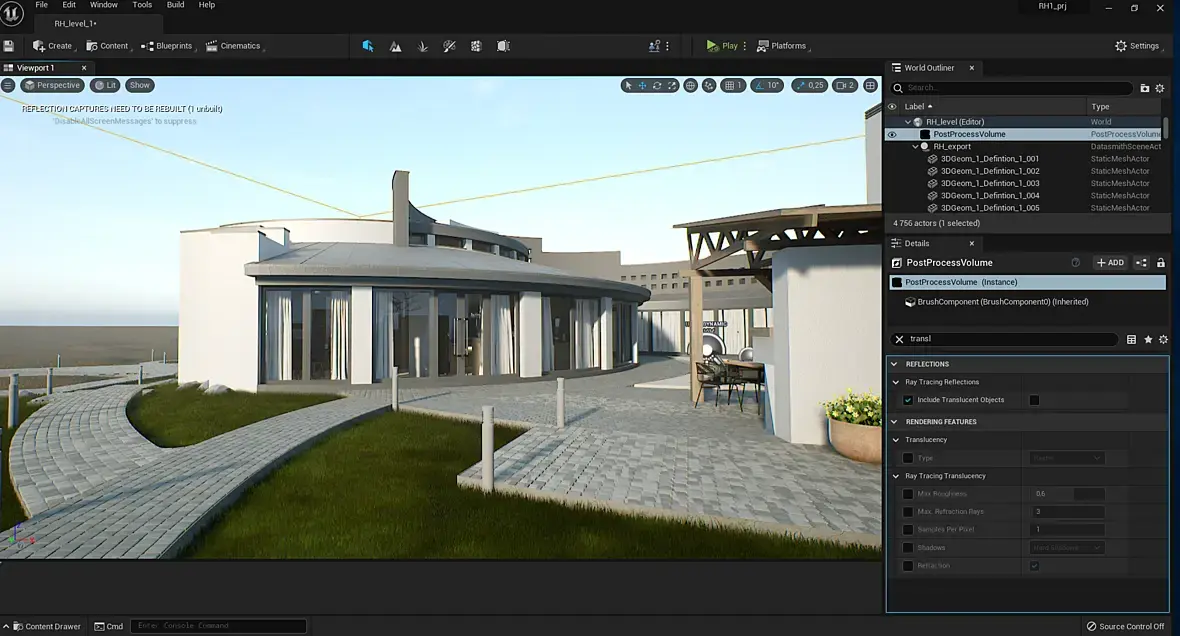
Task: Switch to Landscape mode icon
Action: [x=395, y=46]
